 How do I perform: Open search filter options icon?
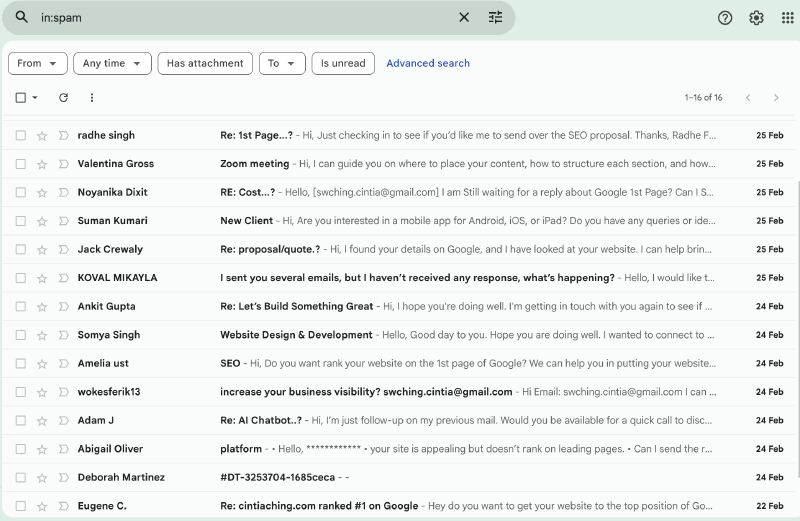click(x=495, y=17)
